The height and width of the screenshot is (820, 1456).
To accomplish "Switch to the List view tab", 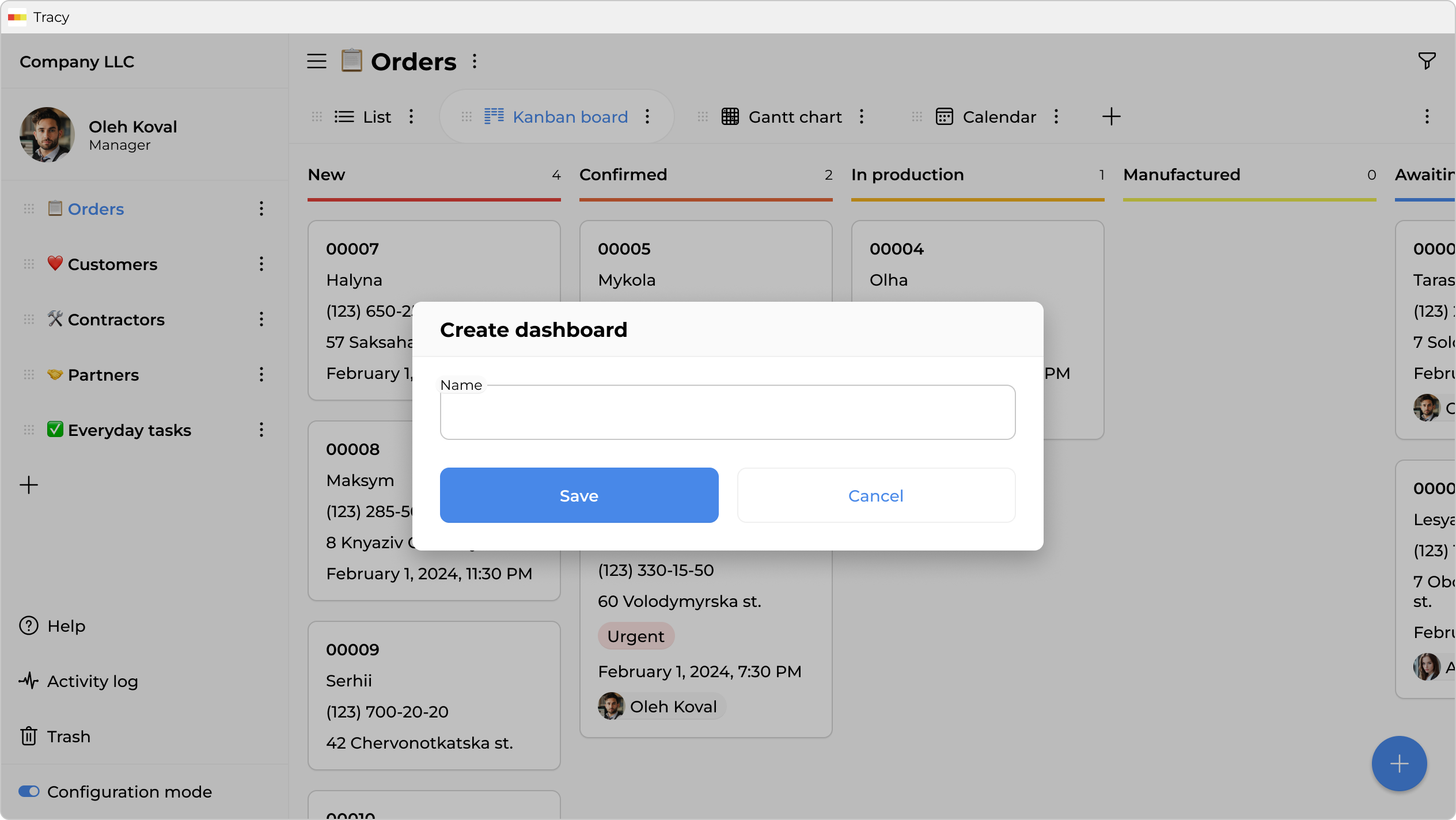I will coord(376,117).
